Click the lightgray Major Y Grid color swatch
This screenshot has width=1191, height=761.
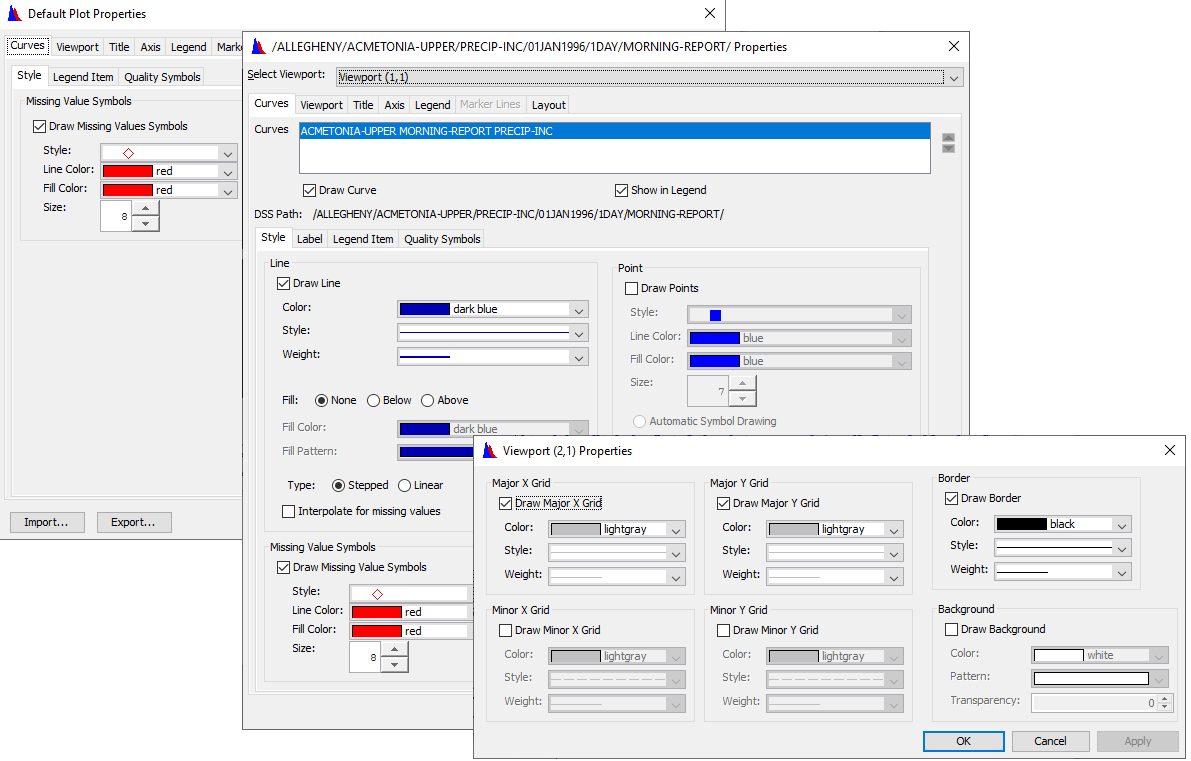click(x=793, y=529)
